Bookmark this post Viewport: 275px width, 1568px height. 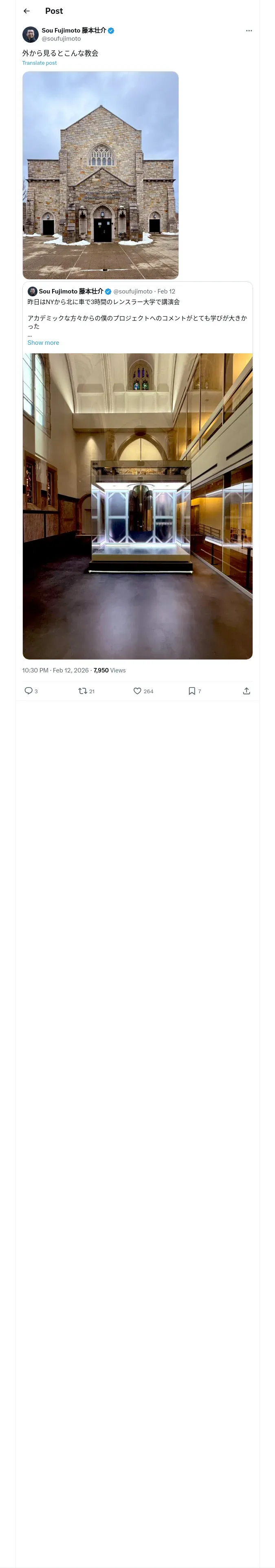(x=191, y=690)
